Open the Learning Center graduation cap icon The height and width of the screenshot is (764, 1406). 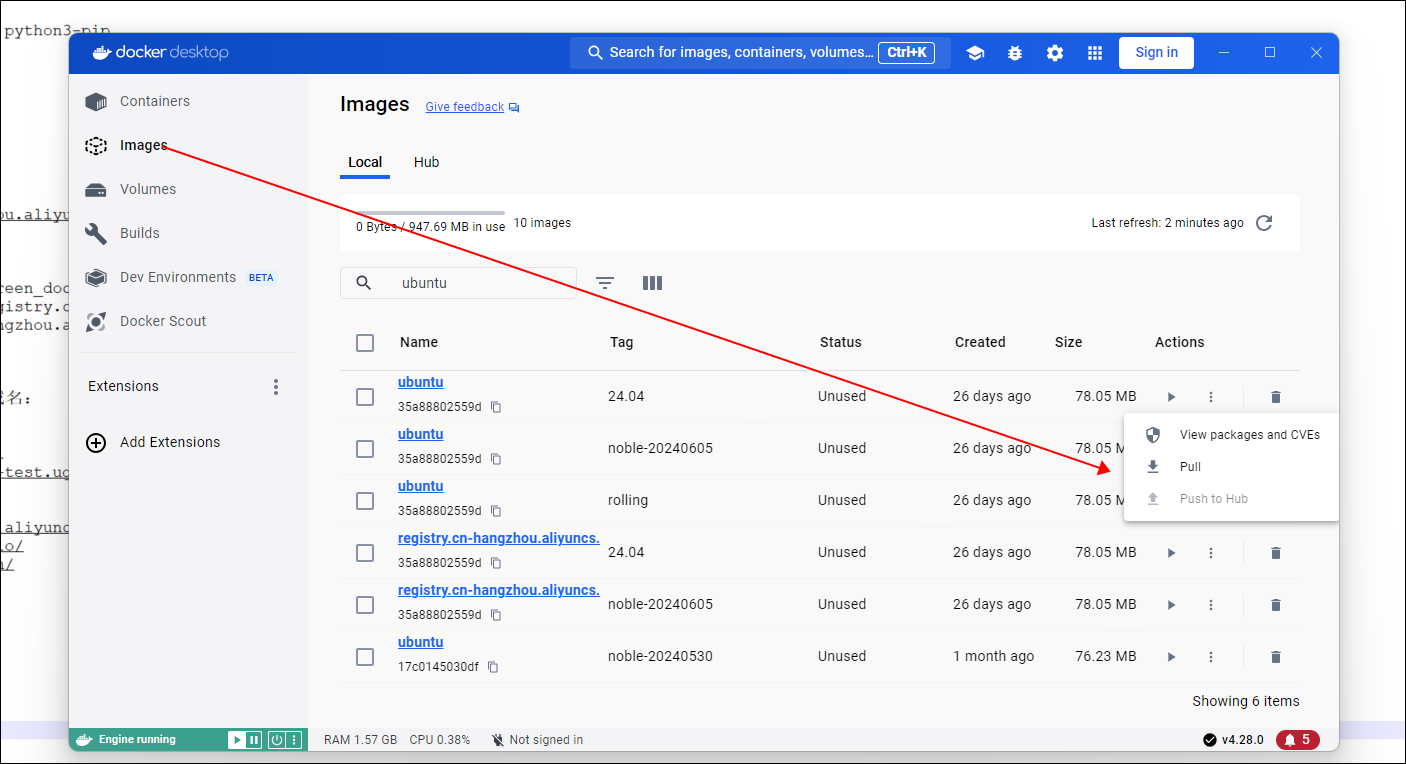(x=975, y=53)
